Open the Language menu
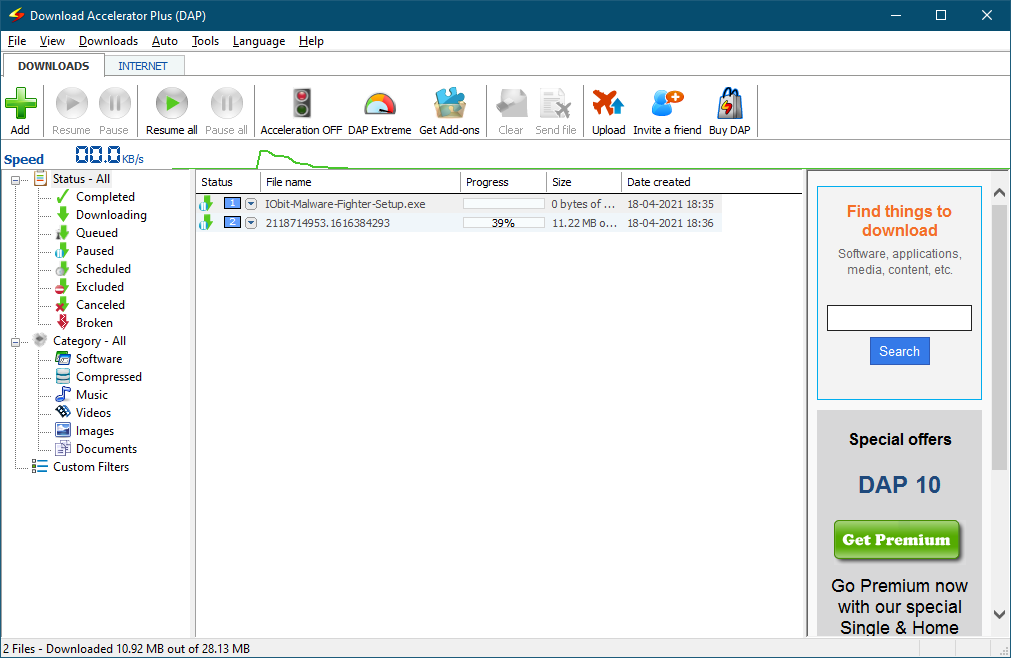Viewport: 1011px width, 658px height. 259,41
